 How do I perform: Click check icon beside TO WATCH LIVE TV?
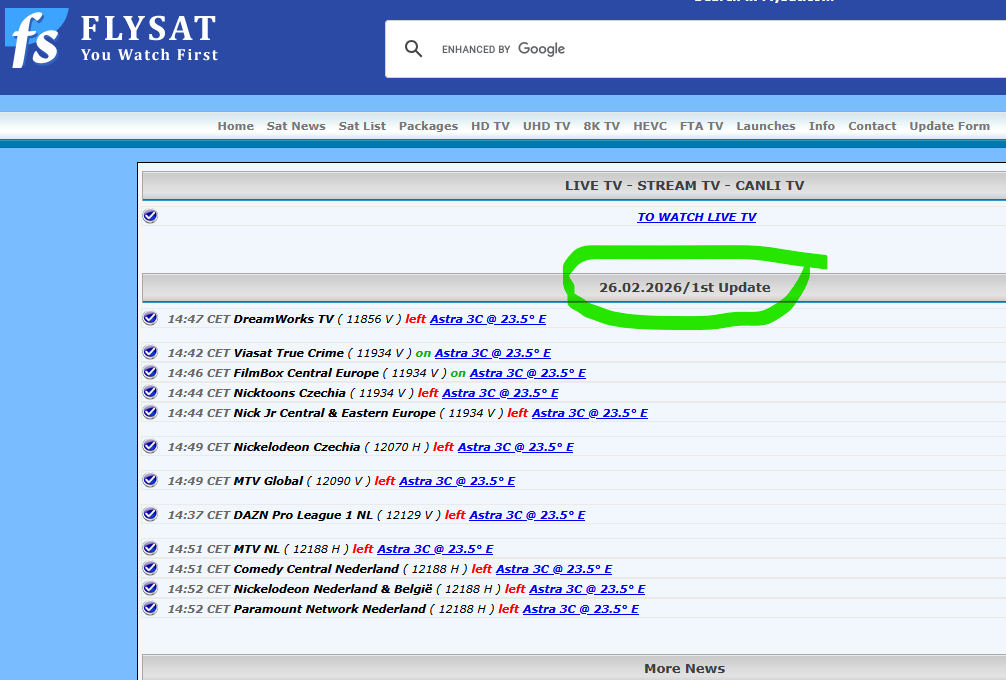pyautogui.click(x=150, y=216)
